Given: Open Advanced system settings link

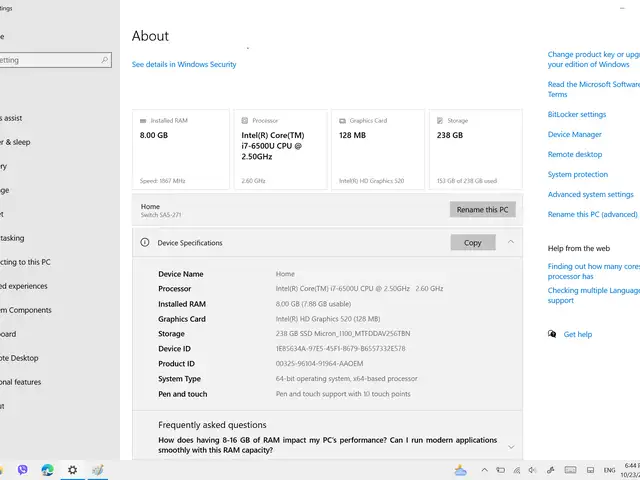Looking at the screenshot, I should (x=591, y=194).
